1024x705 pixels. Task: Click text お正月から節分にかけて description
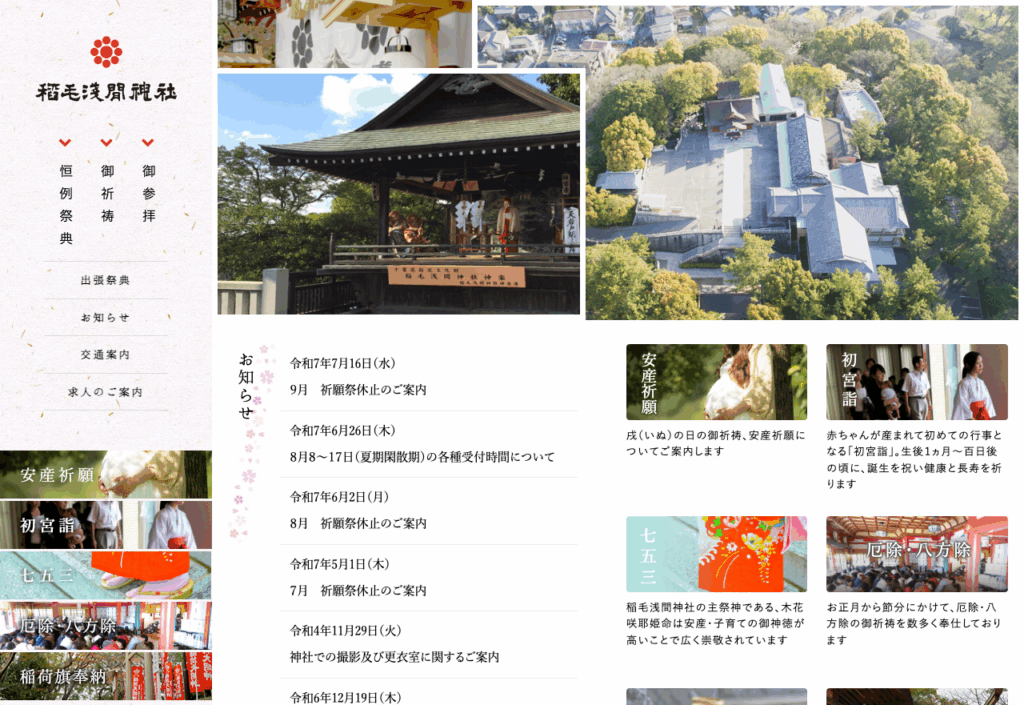[914, 623]
